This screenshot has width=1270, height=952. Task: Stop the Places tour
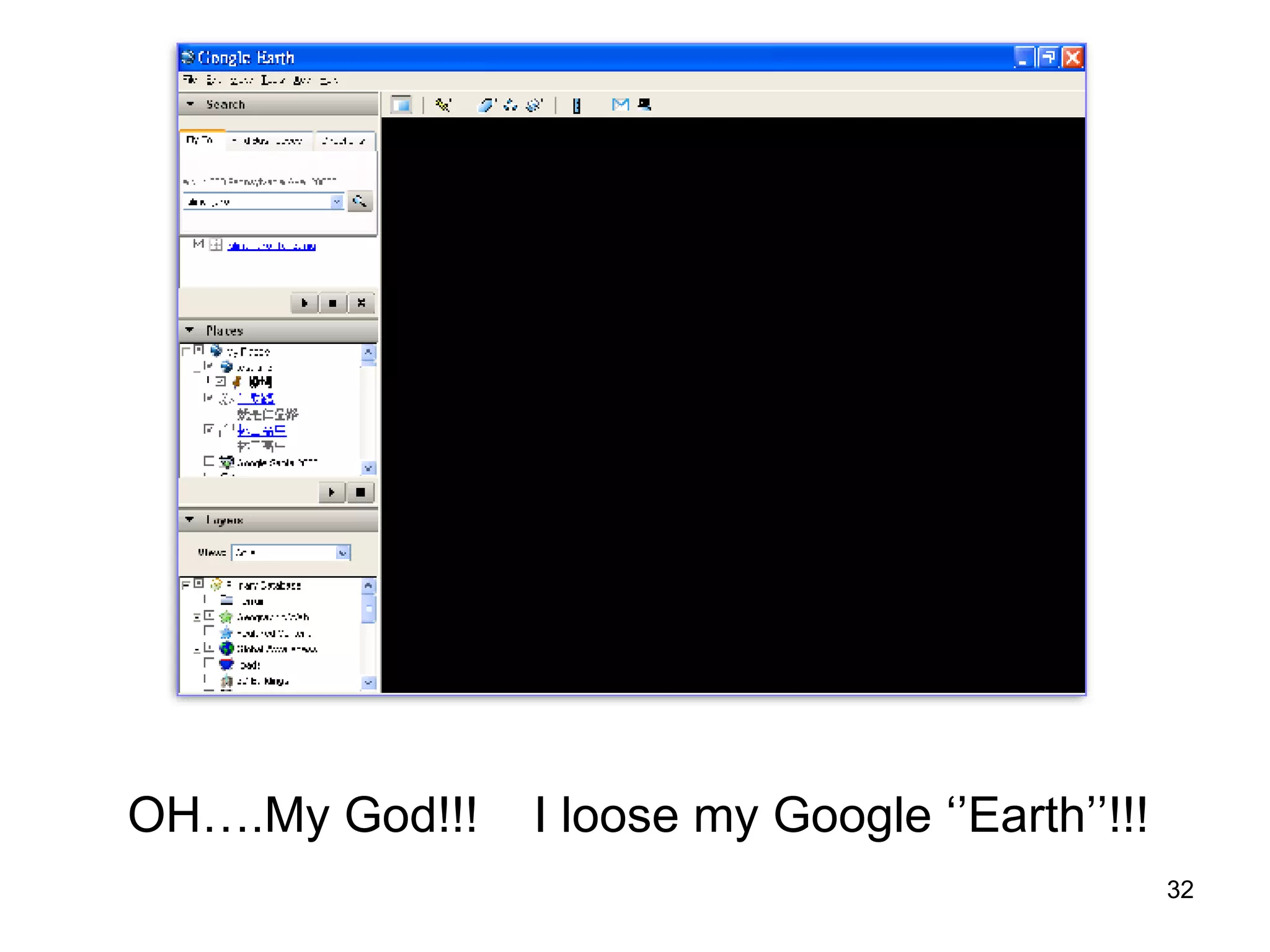tap(360, 492)
